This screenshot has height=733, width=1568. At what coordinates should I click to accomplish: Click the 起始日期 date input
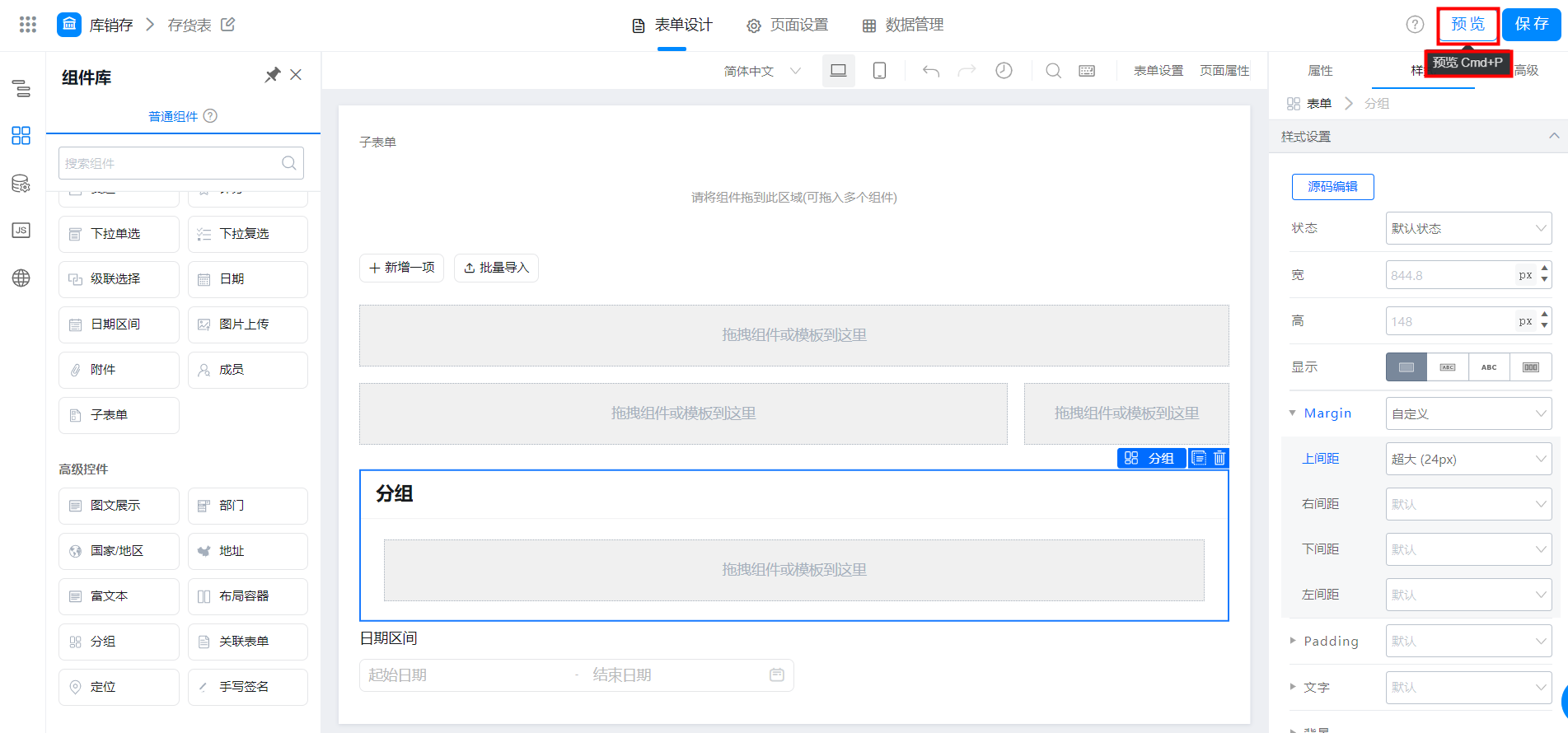[466, 675]
